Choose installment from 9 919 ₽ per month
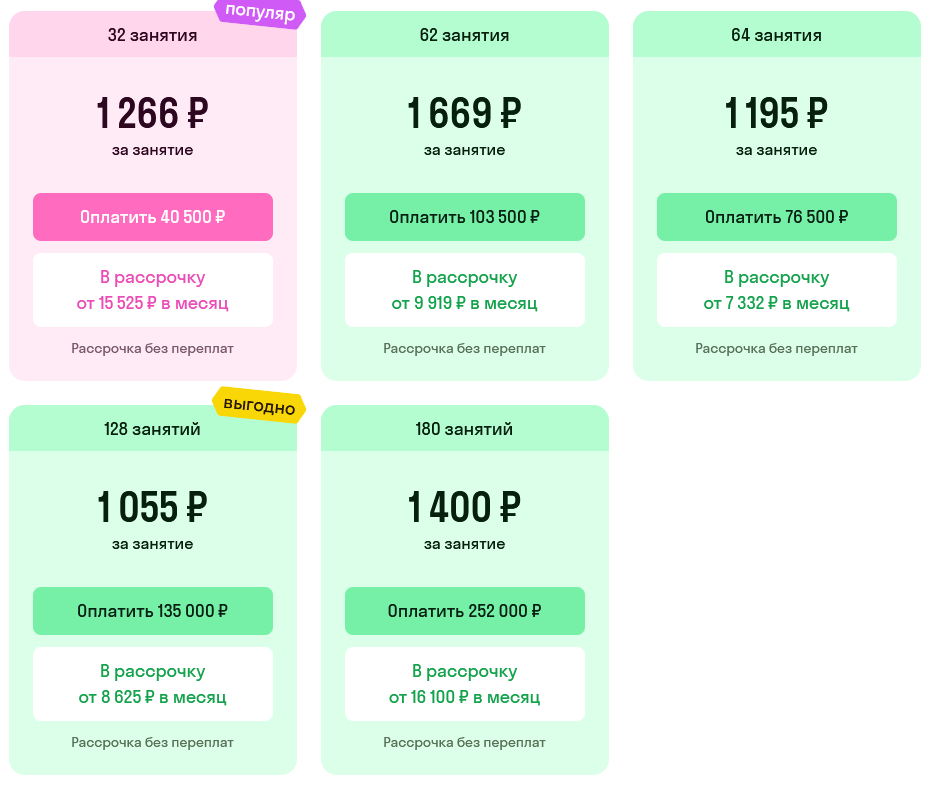This screenshot has width=932, height=785. click(x=465, y=290)
